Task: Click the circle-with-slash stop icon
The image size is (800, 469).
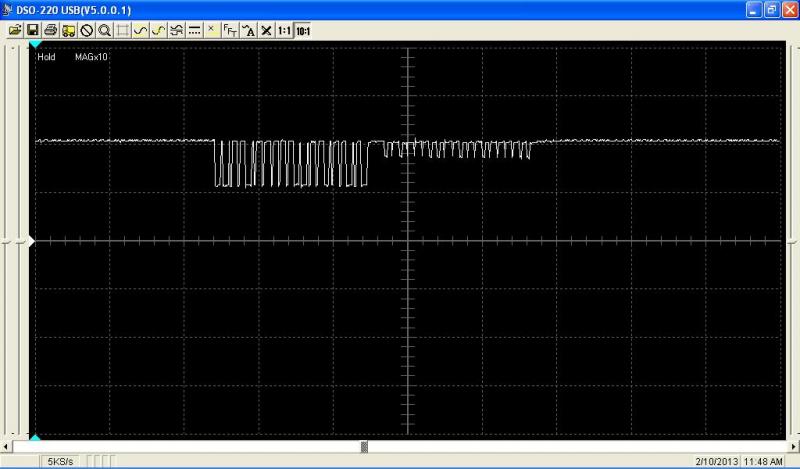Action: point(87,31)
